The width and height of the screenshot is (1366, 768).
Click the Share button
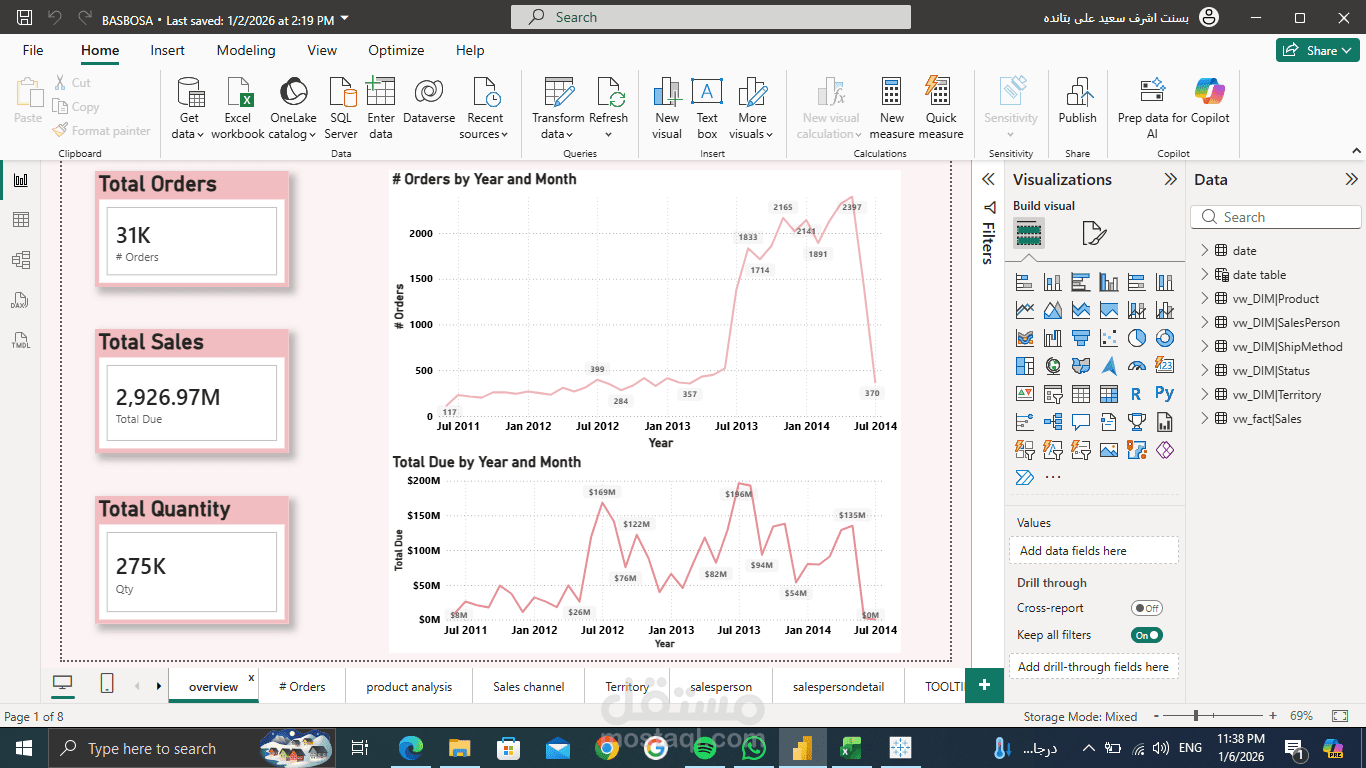[1317, 49]
